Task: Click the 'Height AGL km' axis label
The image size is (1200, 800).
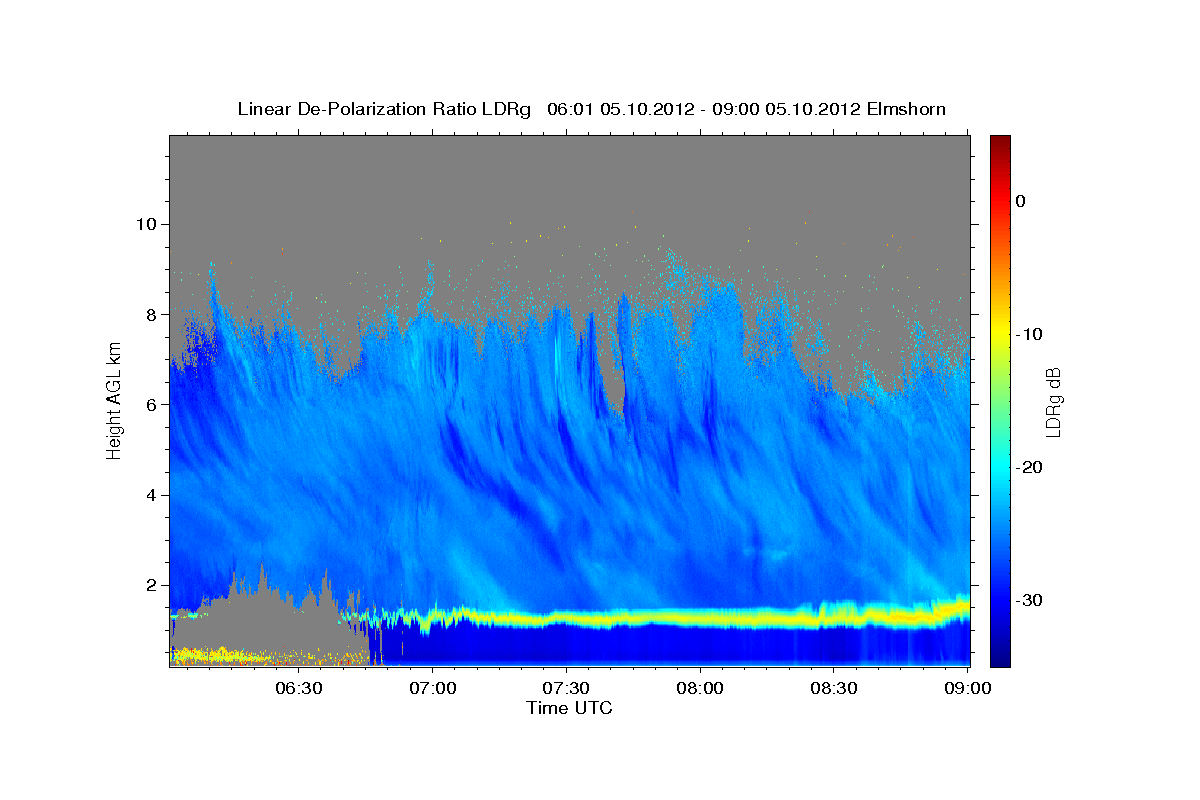Action: pos(114,400)
